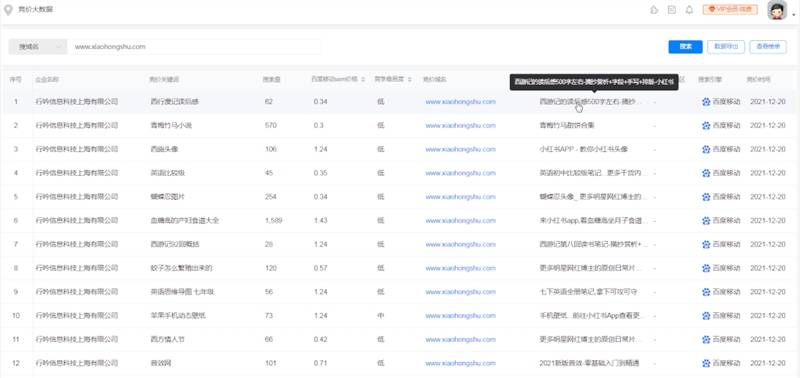Click the Baidu paw icon in row 6
Image resolution: width=800 pixels, height=378 pixels.
tap(706, 221)
